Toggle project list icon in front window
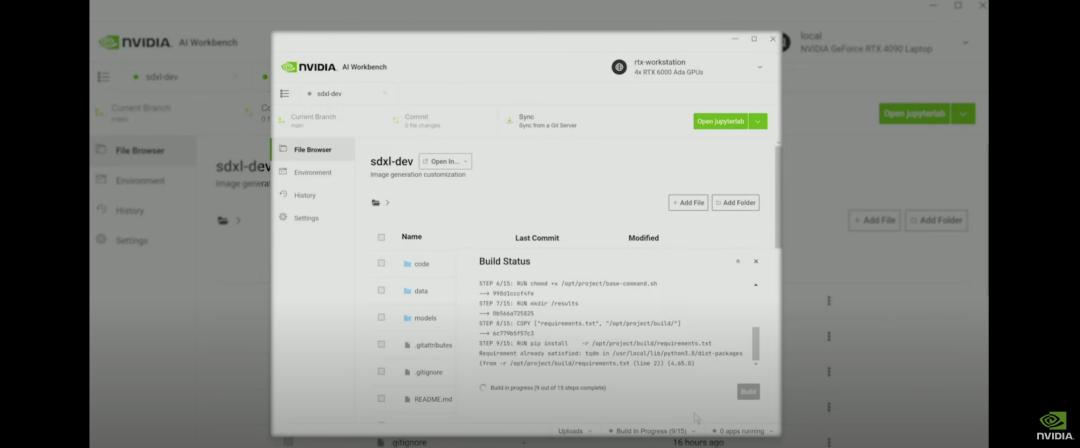The image size is (1080, 448). [284, 94]
